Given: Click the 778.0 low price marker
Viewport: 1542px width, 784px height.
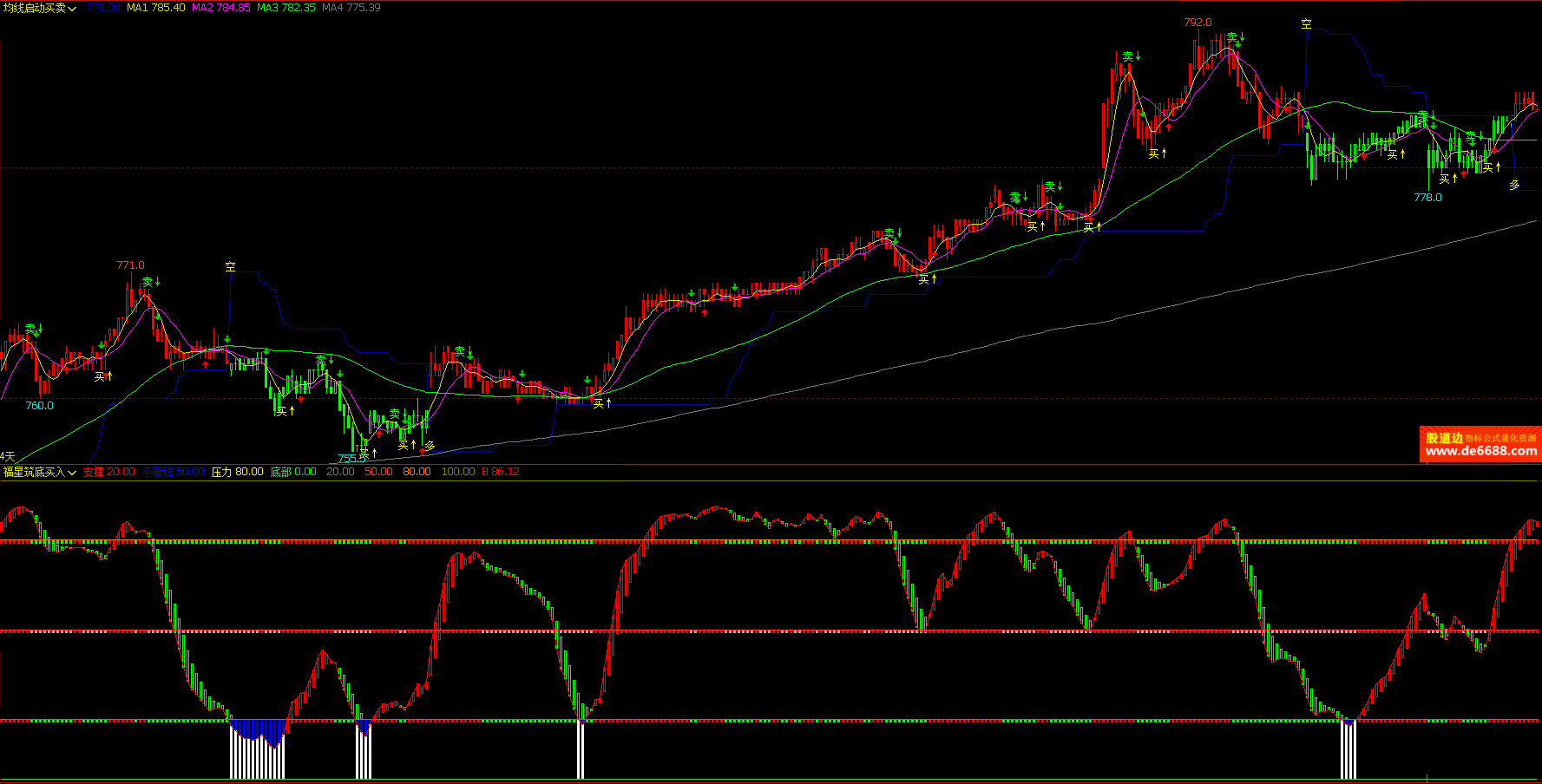Looking at the screenshot, I should pos(1427,198).
